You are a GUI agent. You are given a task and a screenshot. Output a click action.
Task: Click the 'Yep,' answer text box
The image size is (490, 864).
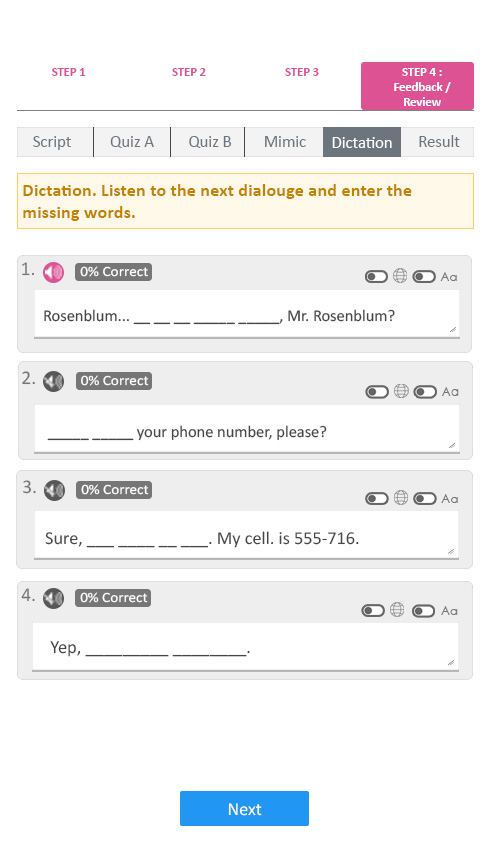click(245, 647)
